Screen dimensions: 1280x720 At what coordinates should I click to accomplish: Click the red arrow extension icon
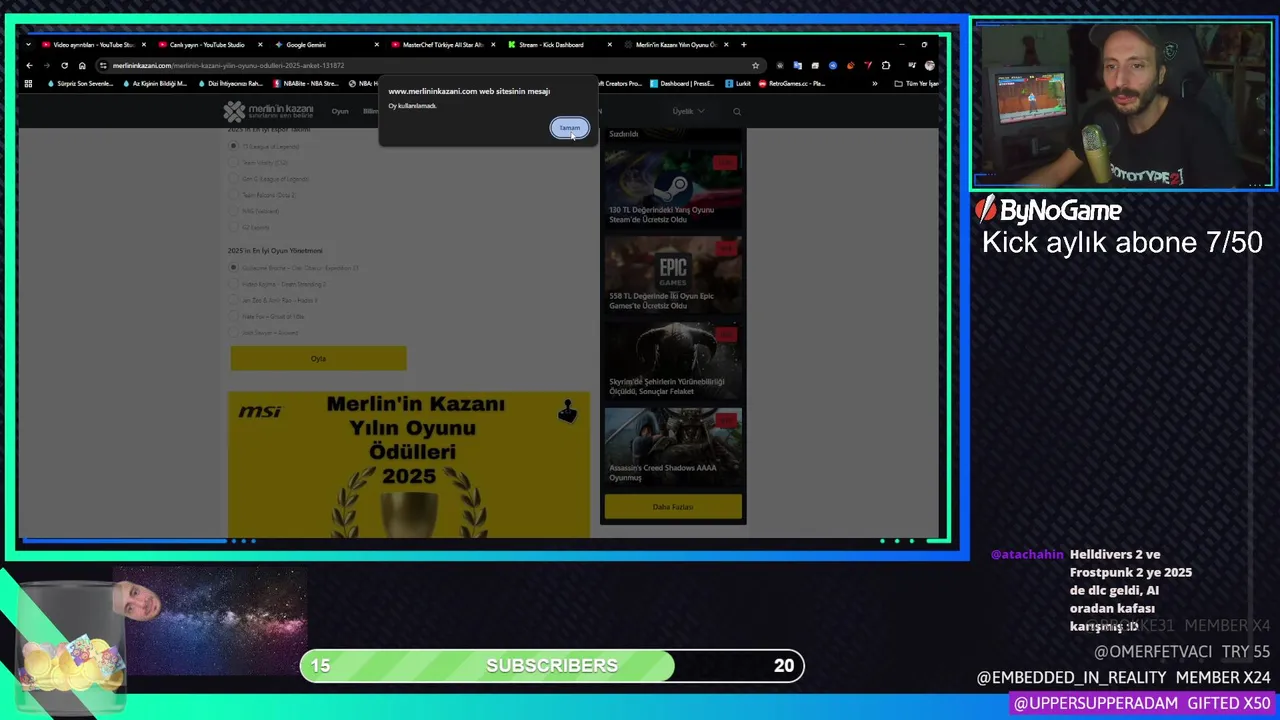868,66
